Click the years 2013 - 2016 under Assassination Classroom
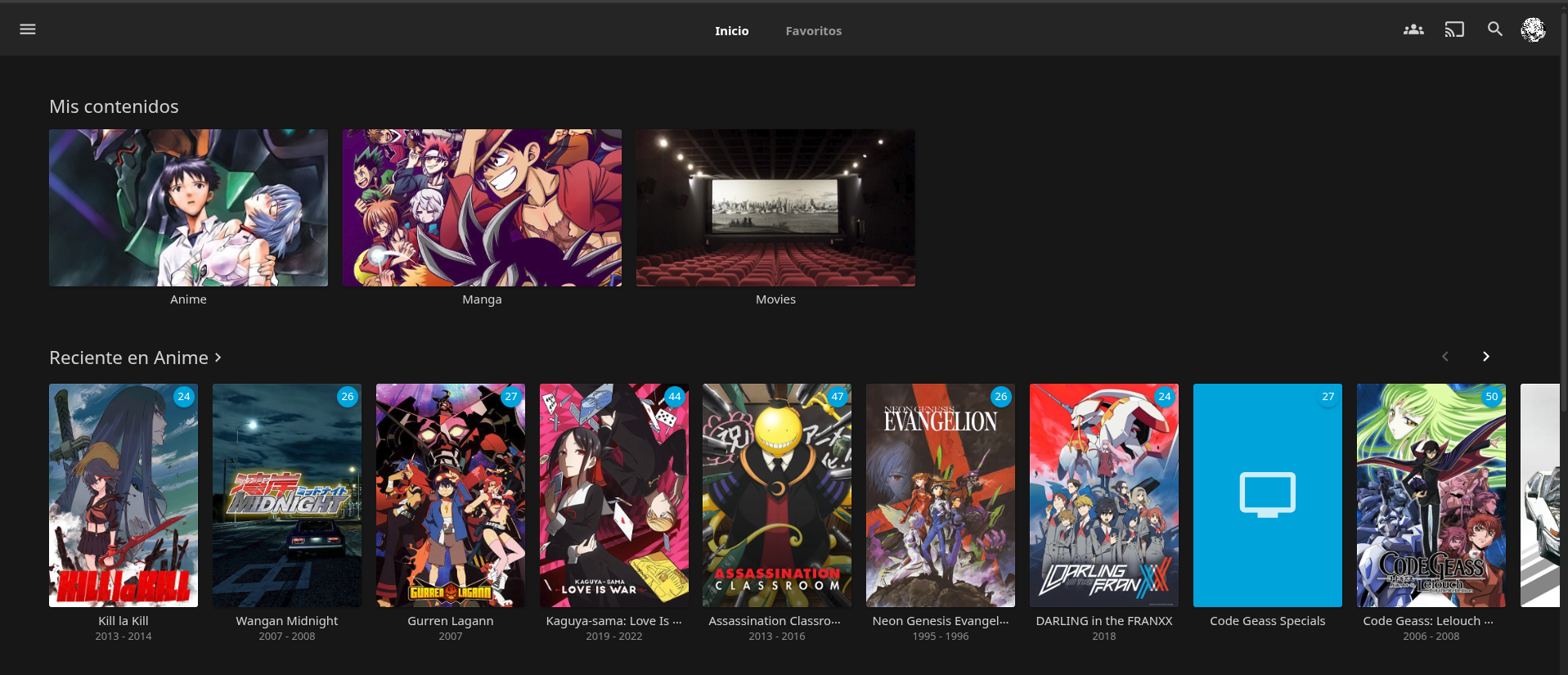This screenshot has width=1568, height=675. pyautogui.click(x=777, y=637)
